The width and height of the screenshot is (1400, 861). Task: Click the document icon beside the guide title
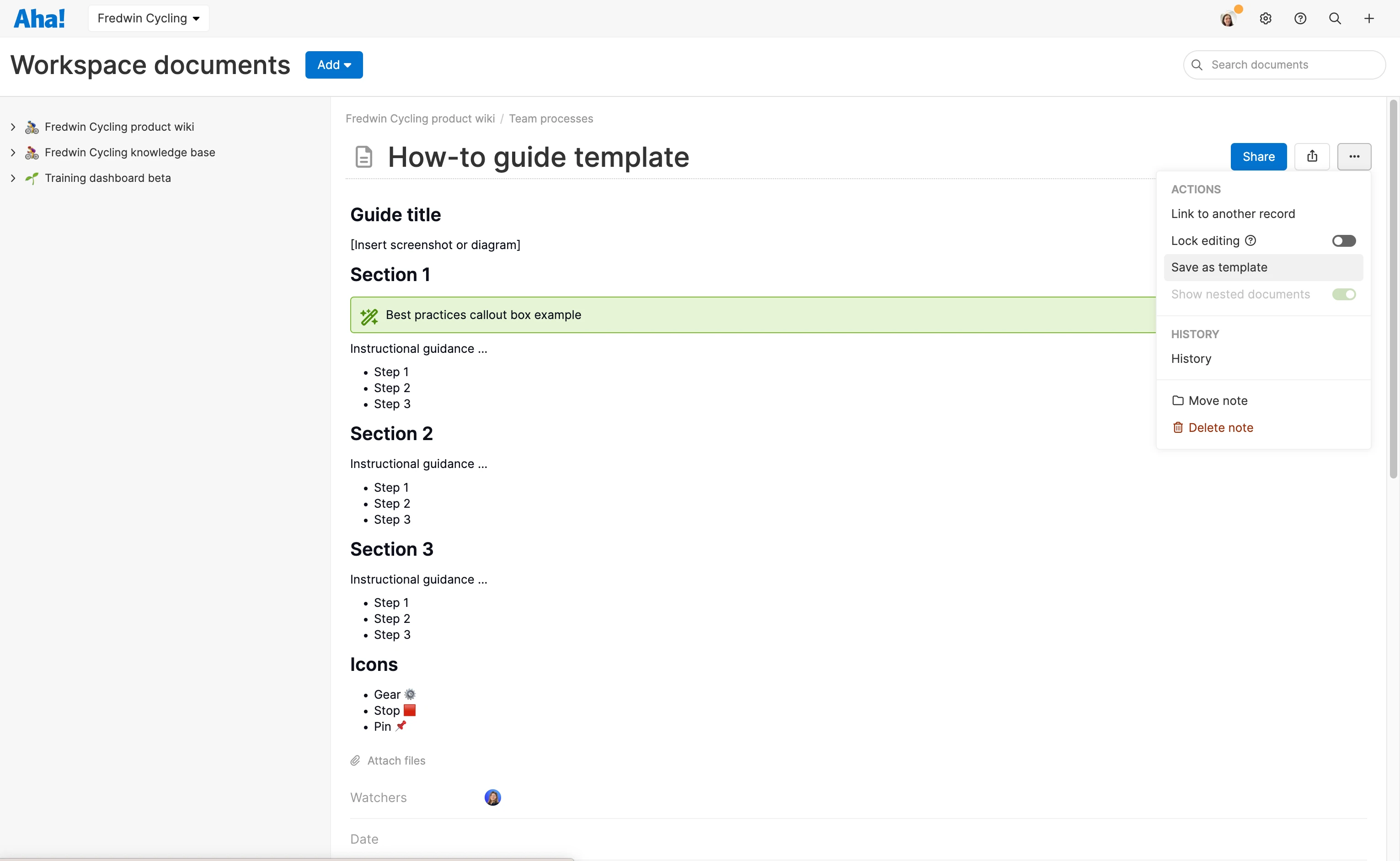363,157
